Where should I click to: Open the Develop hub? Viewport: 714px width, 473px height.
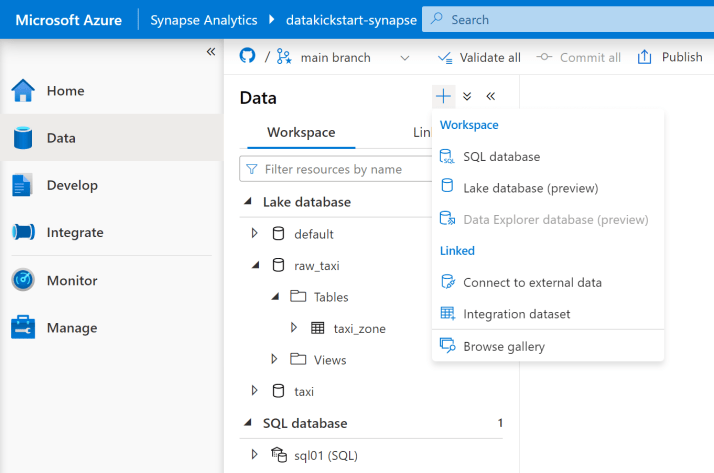pos(72,185)
